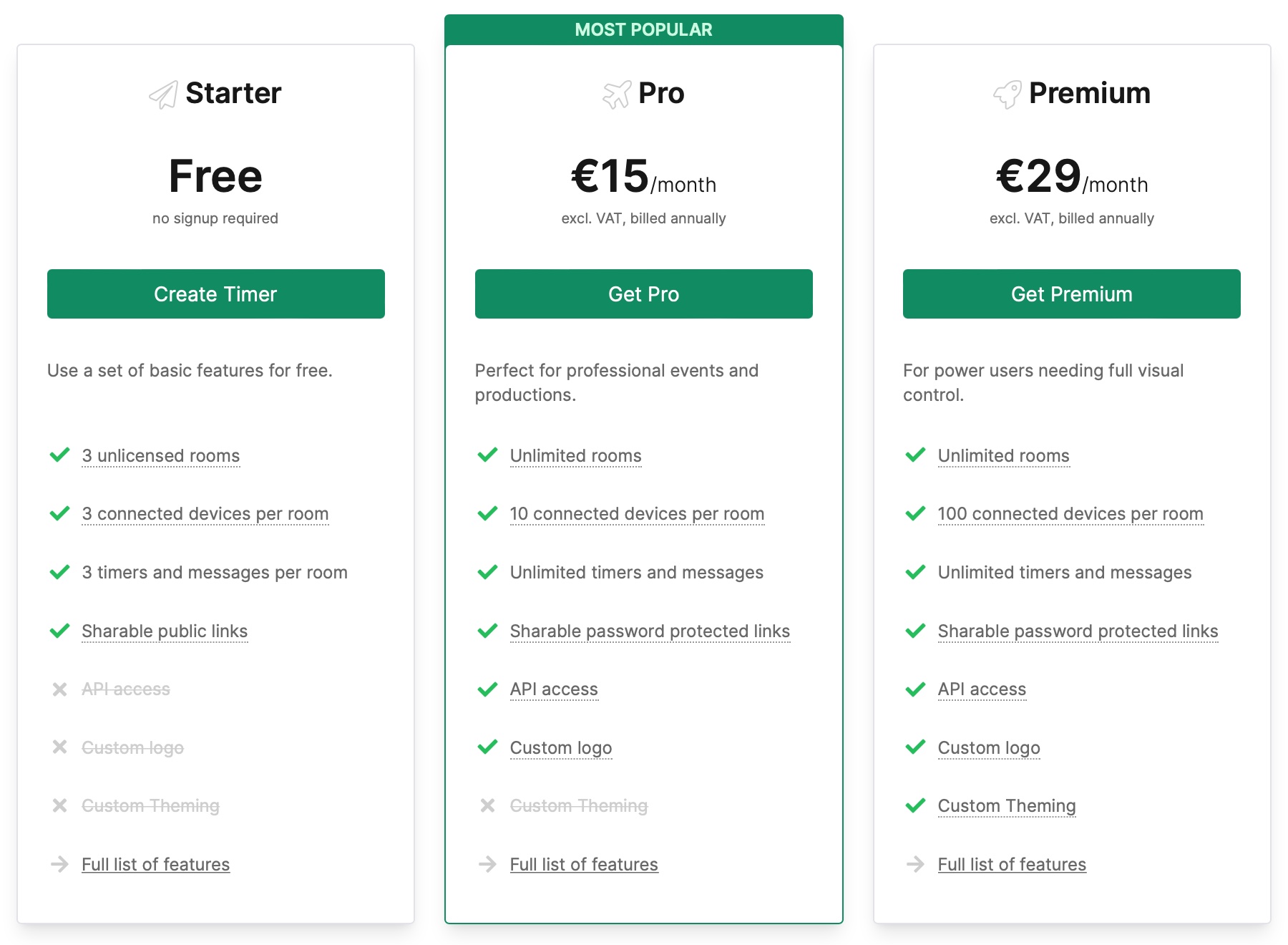Click the airplane icon beside Pro
The width and height of the screenshot is (1288, 945).
pyautogui.click(x=616, y=93)
